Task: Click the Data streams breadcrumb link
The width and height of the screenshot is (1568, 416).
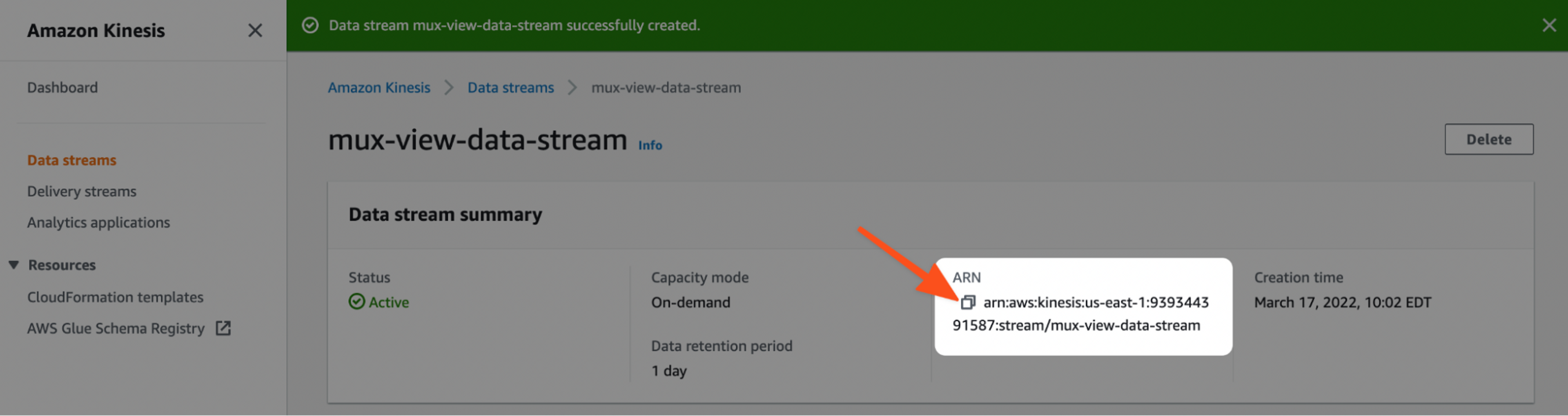Action: (x=511, y=88)
